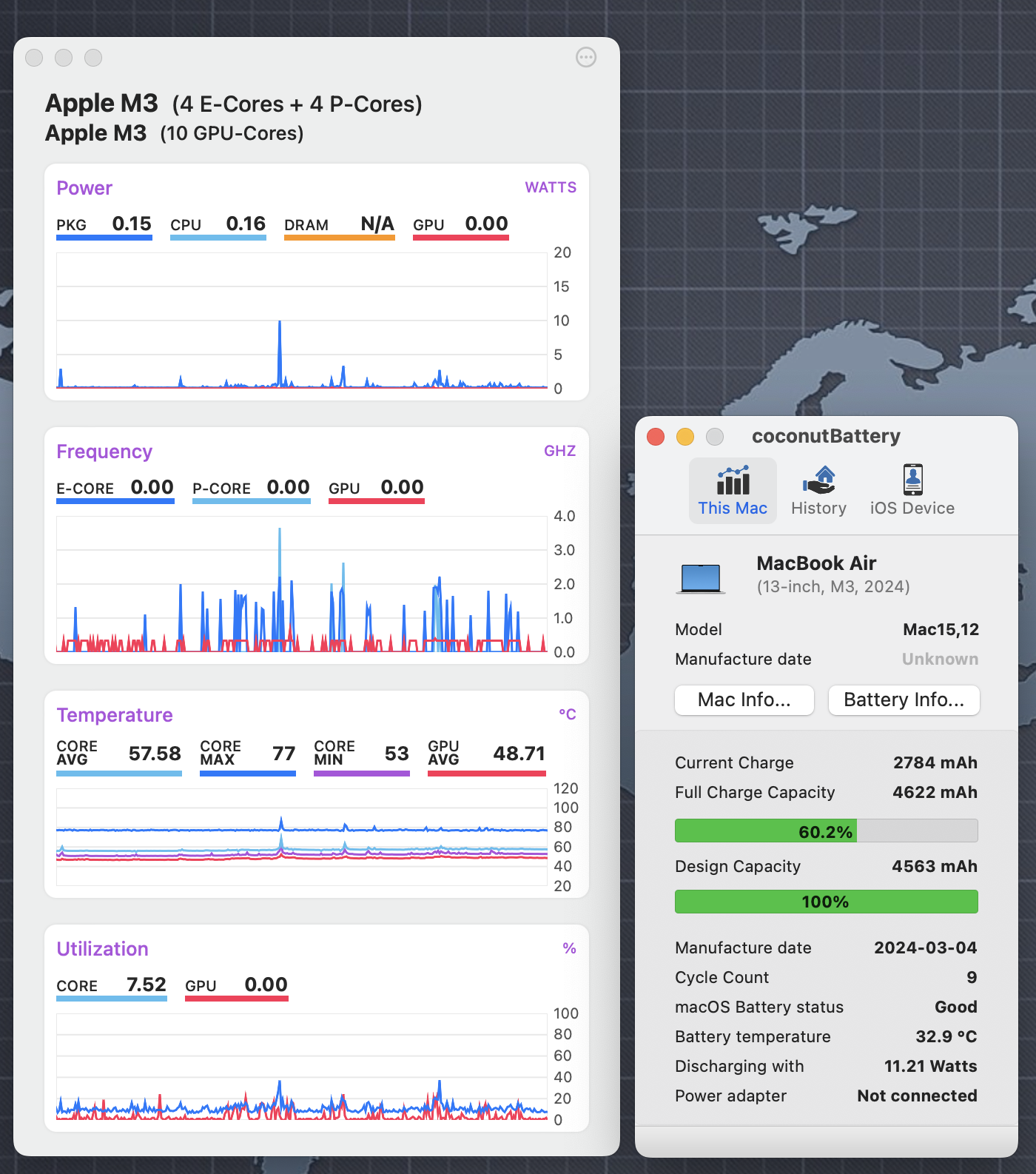Click the WATTS unit label
The image size is (1036, 1174).
[x=551, y=187]
